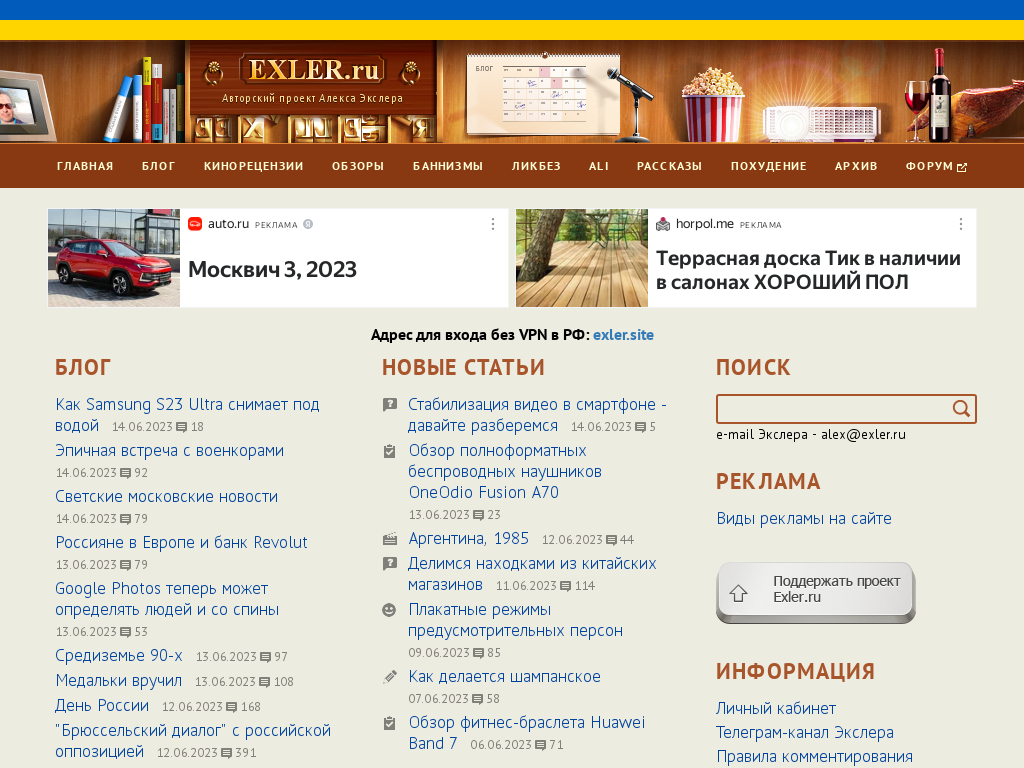The image size is (1024, 768).
Task: Click the pencil icon beside Как делается шампанское
Action: (x=390, y=677)
